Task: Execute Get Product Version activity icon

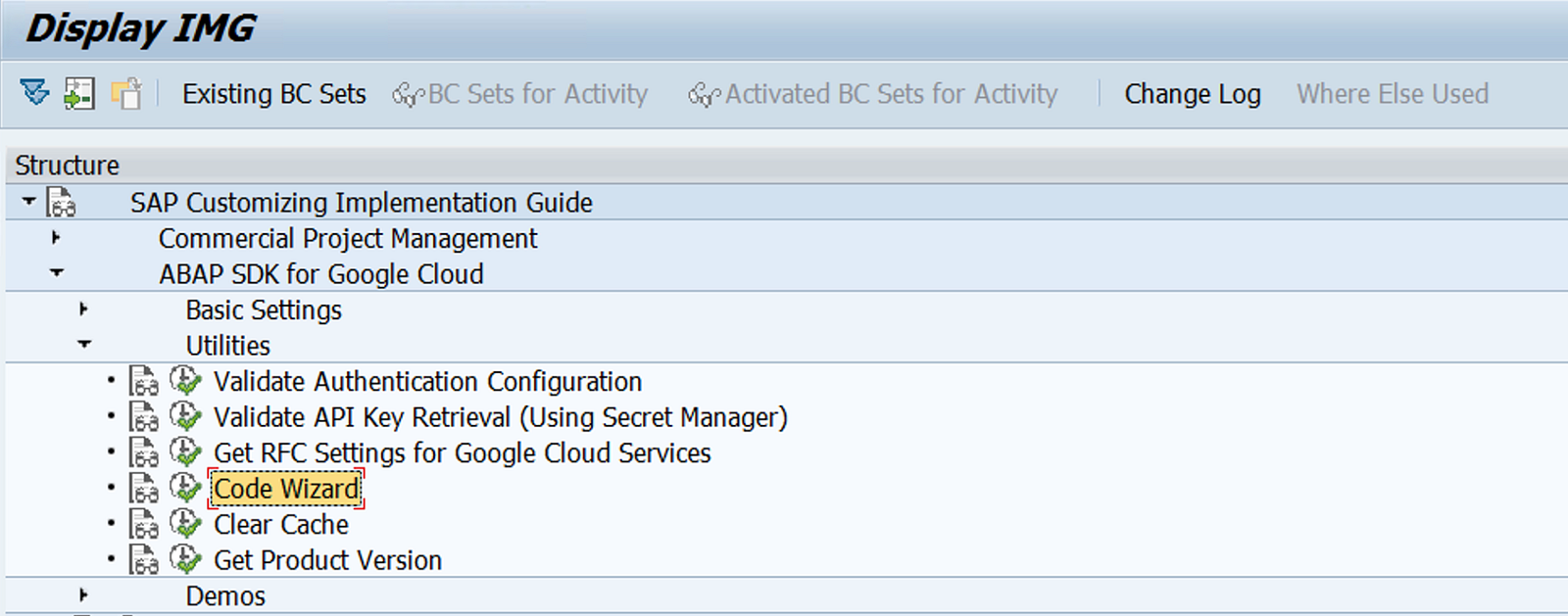Action: [x=185, y=559]
